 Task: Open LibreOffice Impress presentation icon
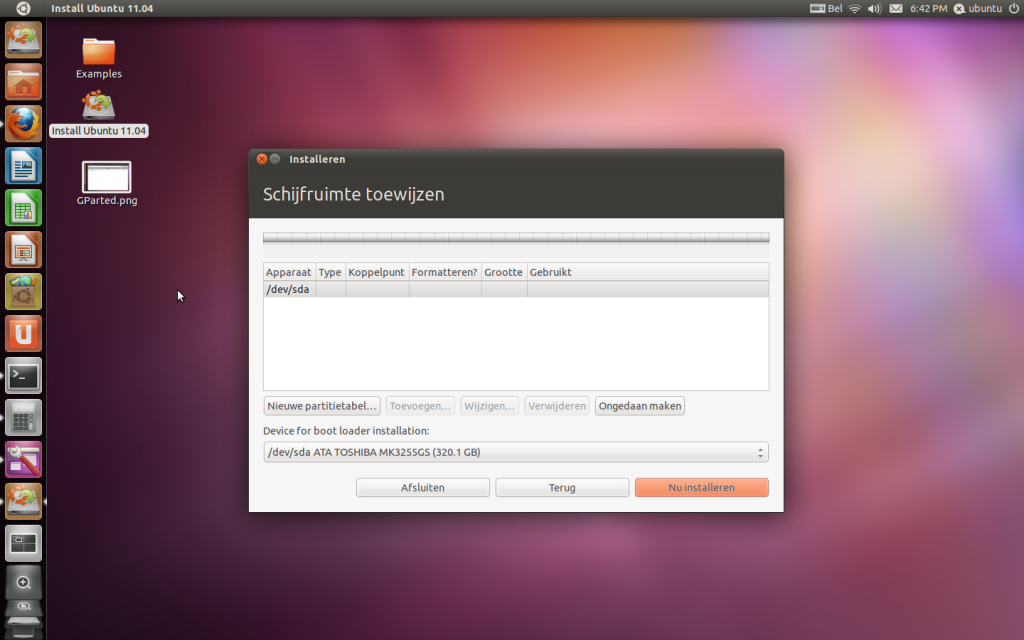click(x=23, y=250)
